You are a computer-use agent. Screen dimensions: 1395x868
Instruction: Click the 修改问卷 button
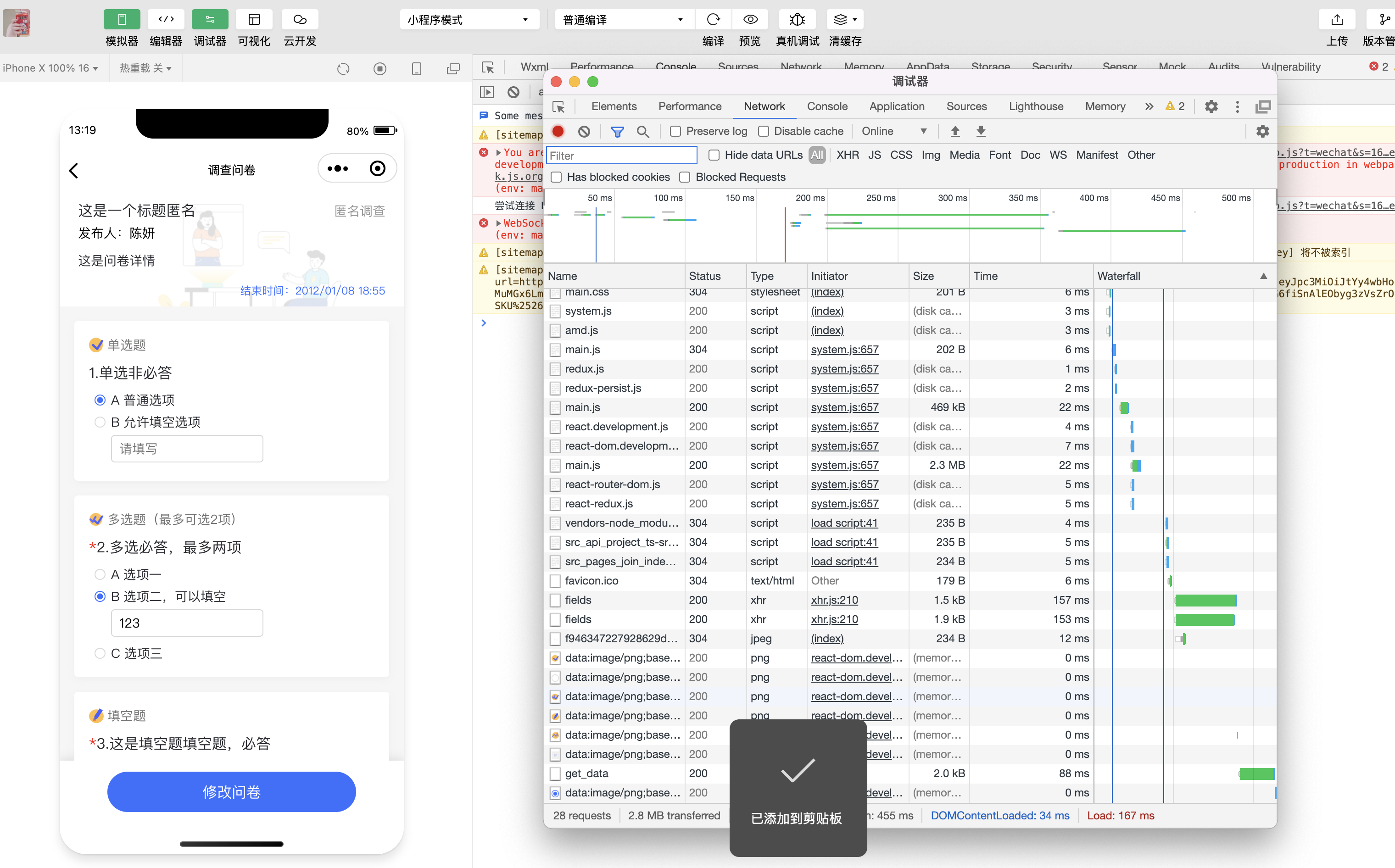pyautogui.click(x=231, y=792)
